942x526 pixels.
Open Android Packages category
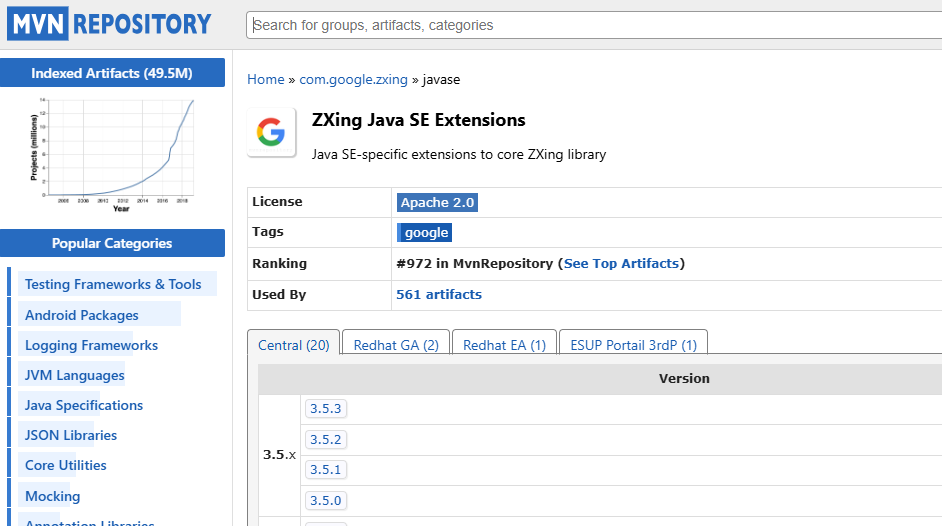click(x=82, y=315)
